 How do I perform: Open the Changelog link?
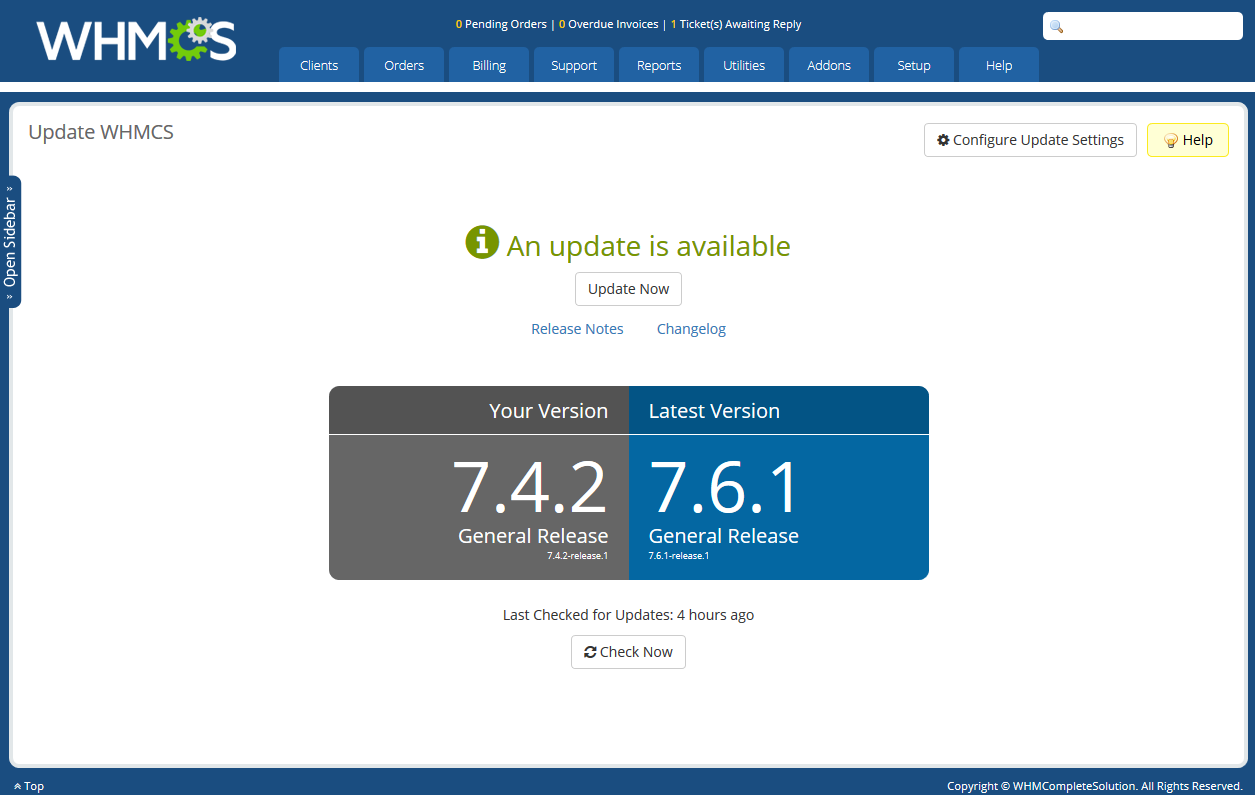pos(691,329)
